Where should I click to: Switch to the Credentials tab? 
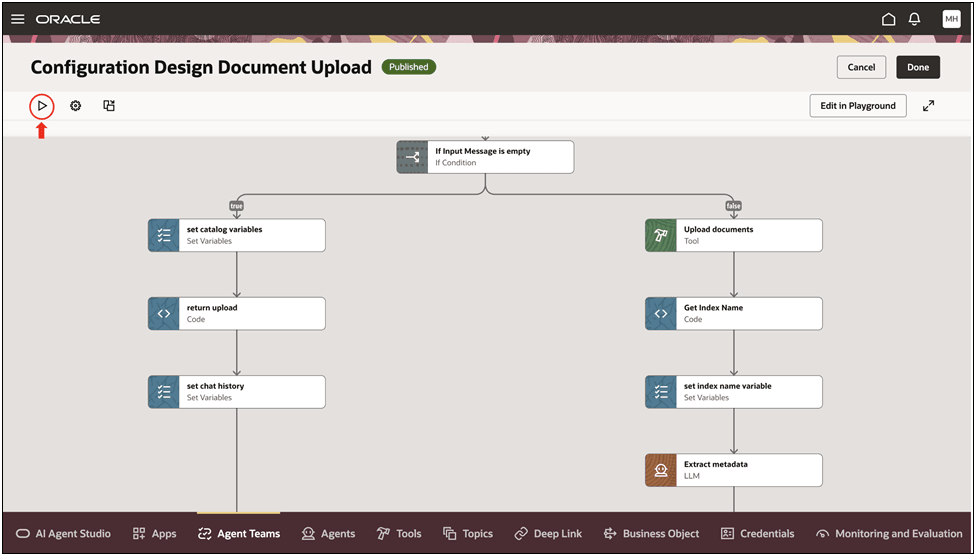(758, 534)
